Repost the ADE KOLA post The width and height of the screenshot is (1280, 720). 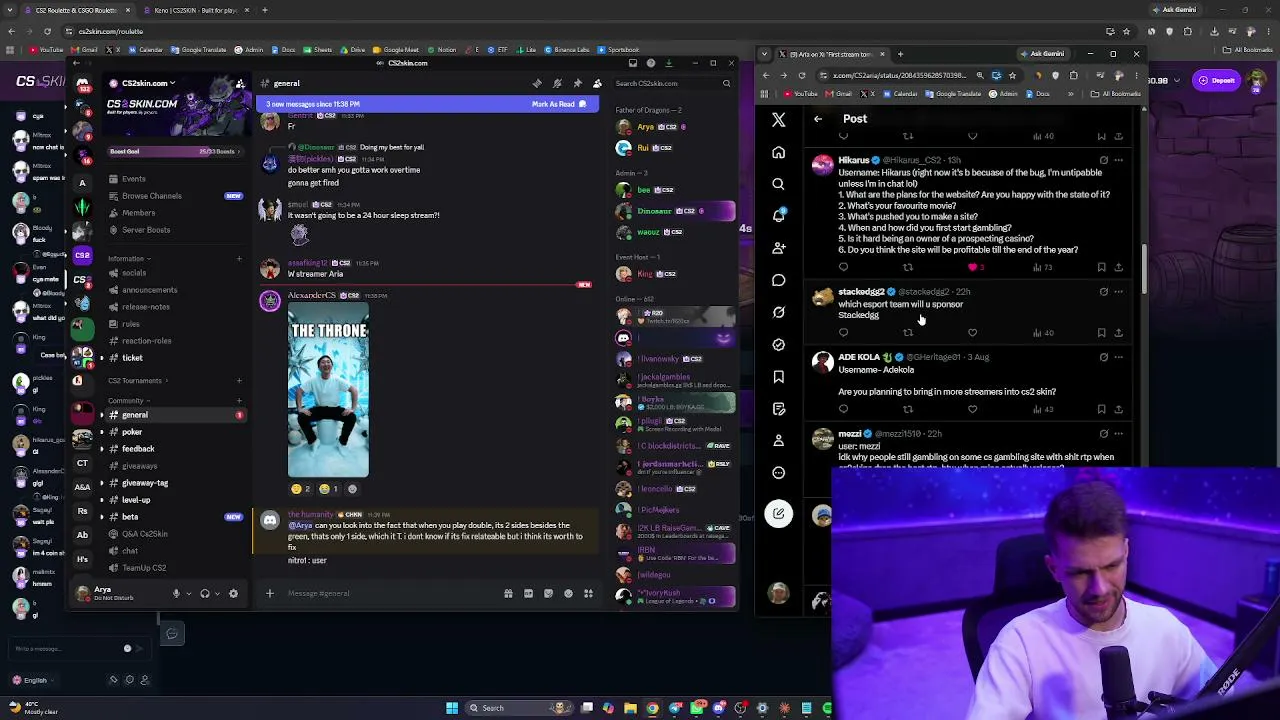point(908,409)
